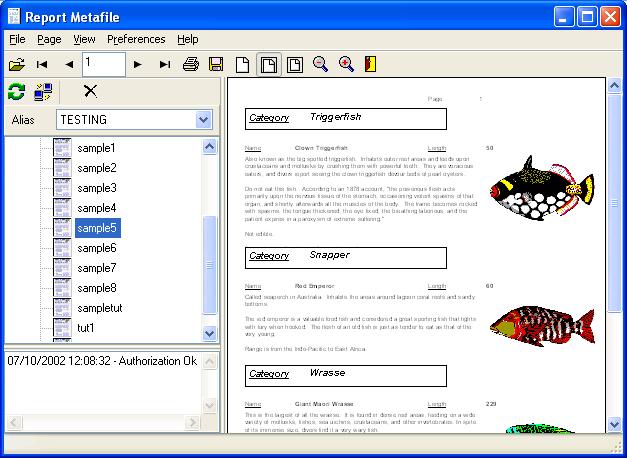Select sample3 in the report tree
Screen dimensions: 627x458
pyautogui.click(x=97, y=188)
